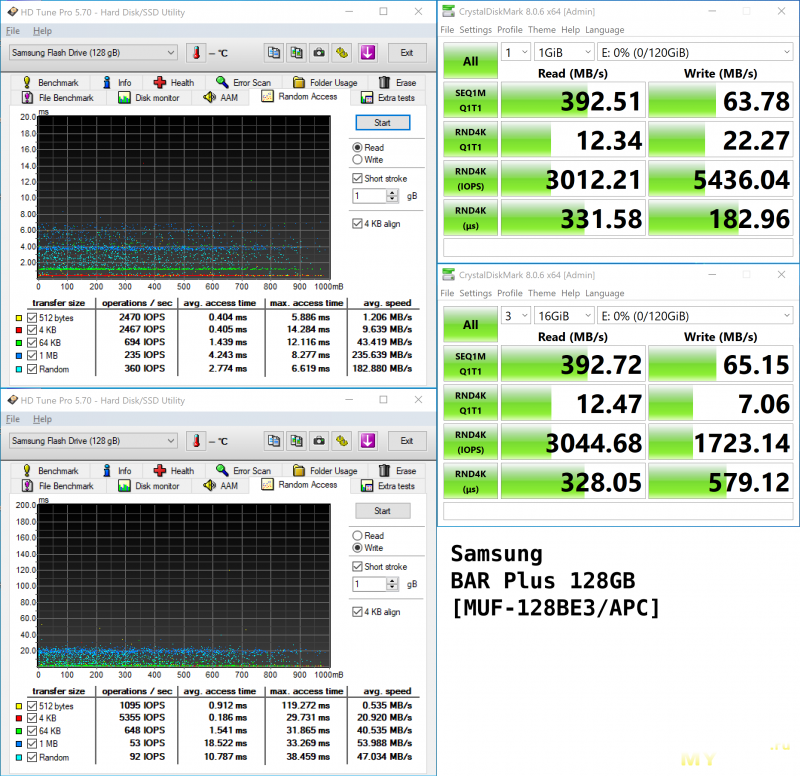The image size is (800, 776).
Task: Toggle Short stroke checkbox in Read-mode HD Tune
Action: 357,179
